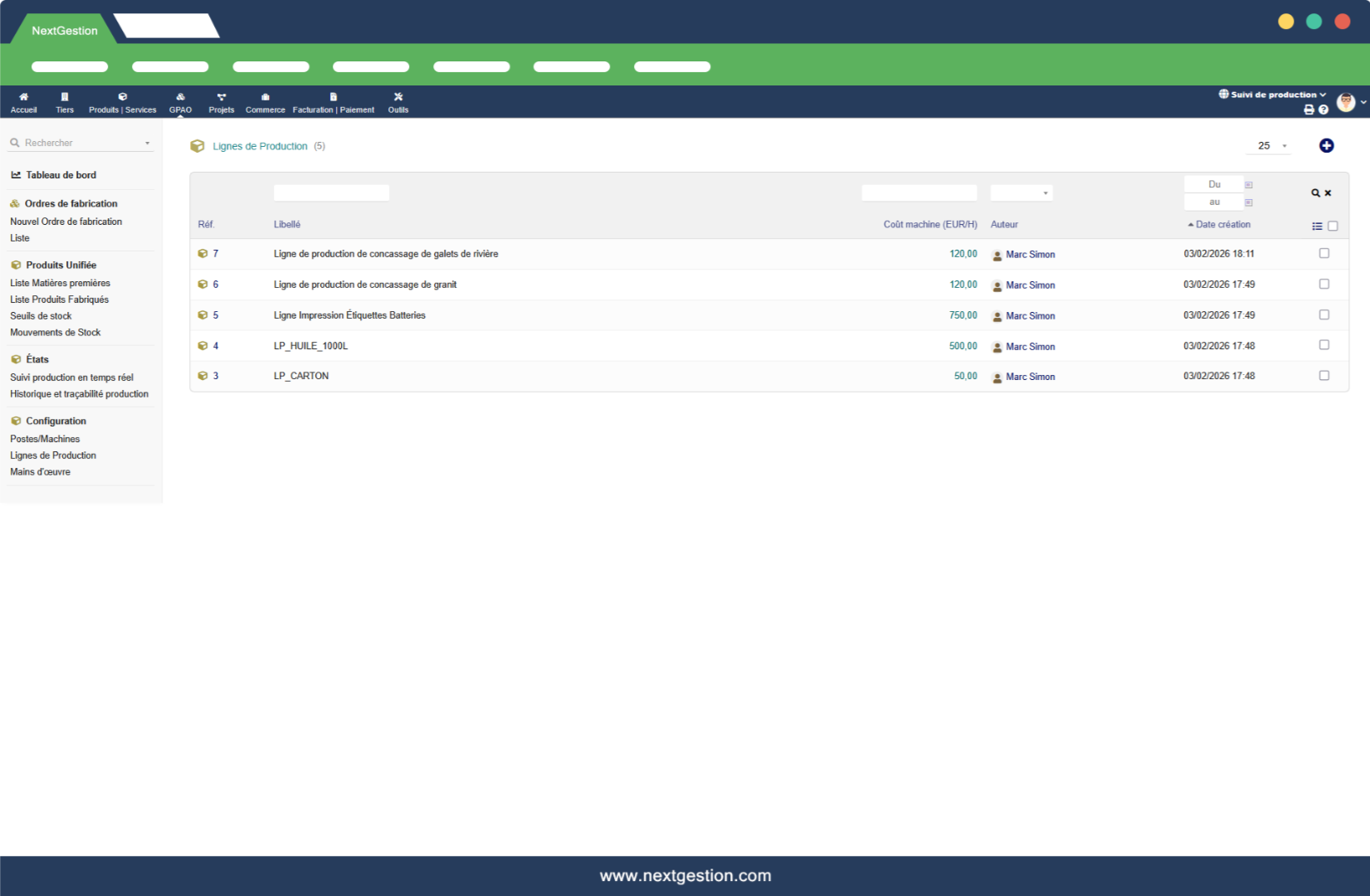Click the Accueil home icon
Image resolution: width=1370 pixels, height=896 pixels.
(23, 97)
